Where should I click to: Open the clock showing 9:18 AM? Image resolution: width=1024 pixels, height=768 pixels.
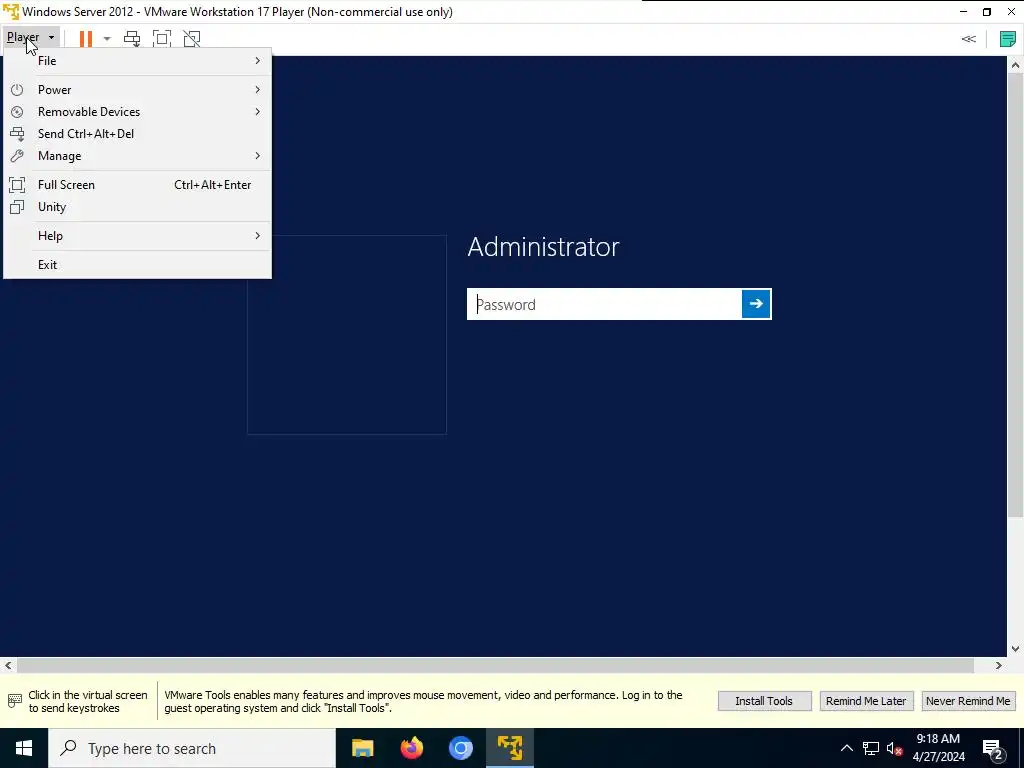pos(938,748)
